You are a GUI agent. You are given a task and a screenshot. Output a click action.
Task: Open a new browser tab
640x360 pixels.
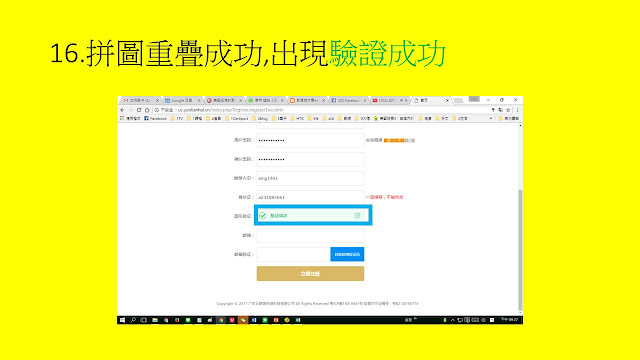coord(458,100)
